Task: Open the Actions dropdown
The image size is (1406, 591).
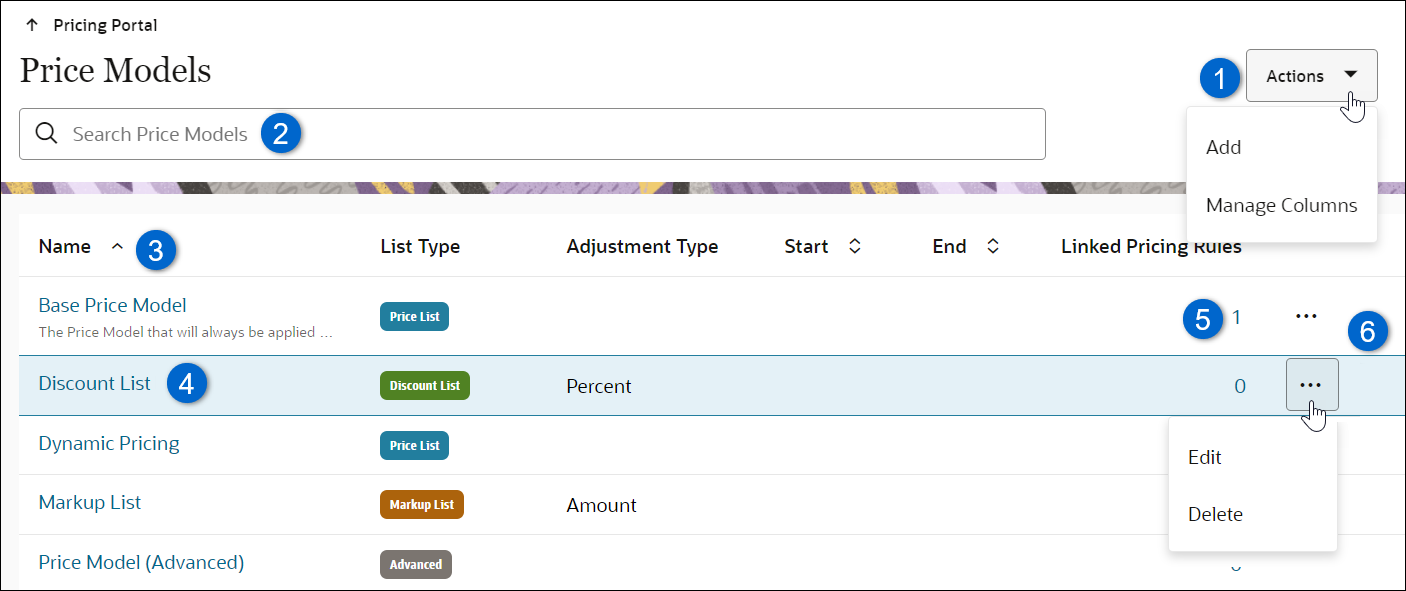Action: click(x=1311, y=75)
